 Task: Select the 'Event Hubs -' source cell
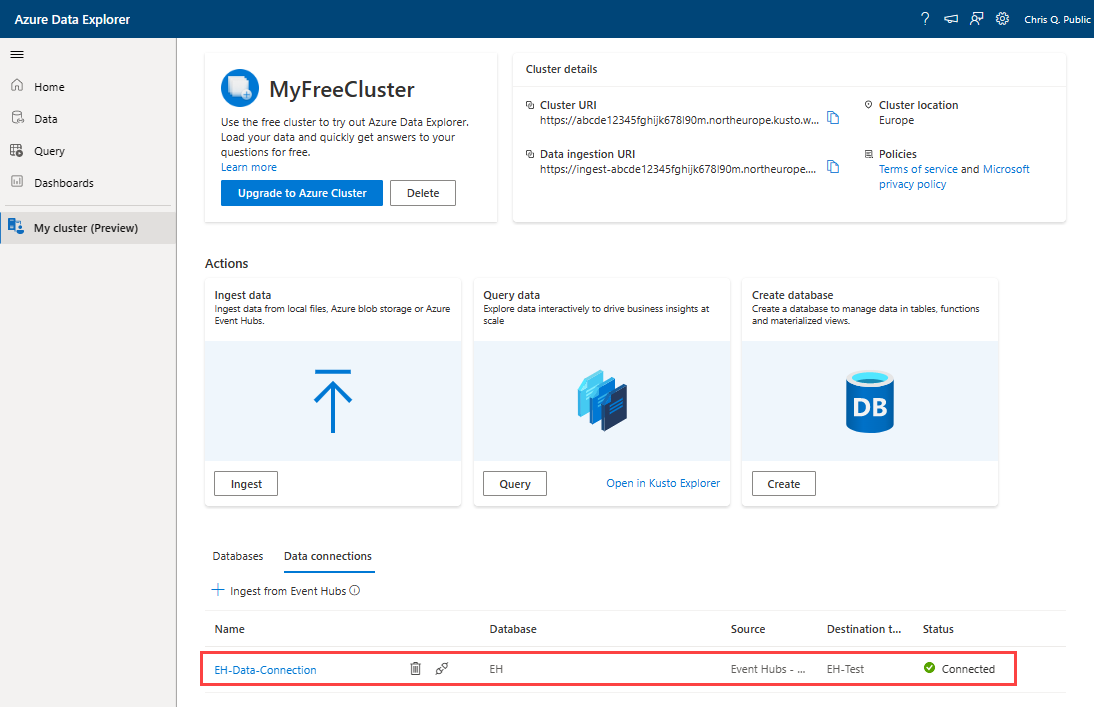(x=768, y=669)
